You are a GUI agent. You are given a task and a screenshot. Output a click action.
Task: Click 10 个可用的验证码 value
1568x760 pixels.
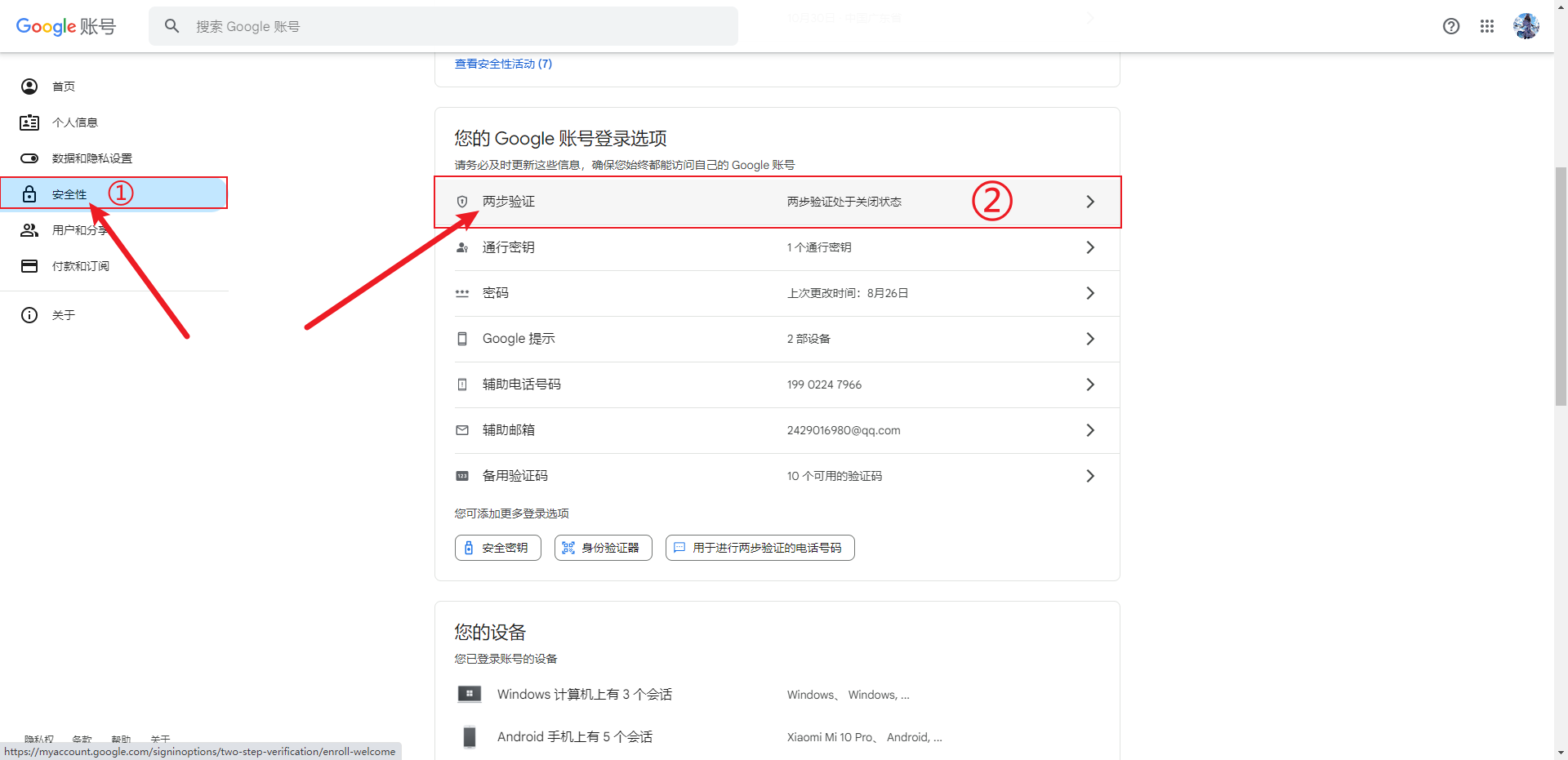coord(835,476)
